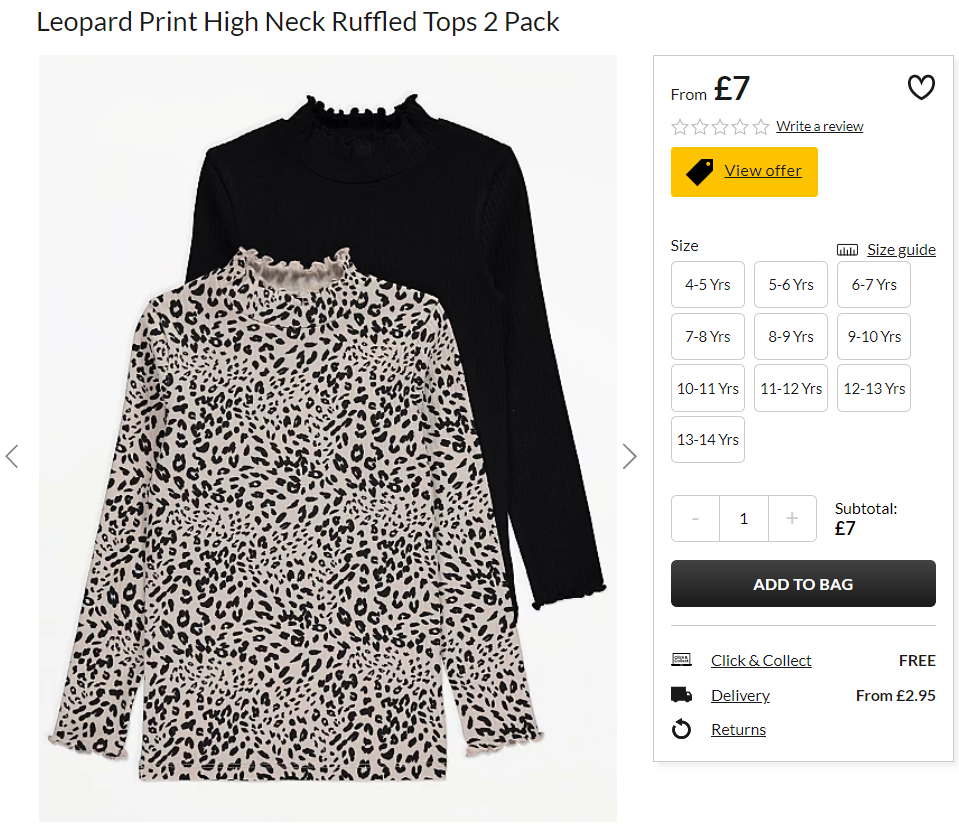Select size 4-5 Yrs
This screenshot has height=833, width=959.
click(x=707, y=284)
